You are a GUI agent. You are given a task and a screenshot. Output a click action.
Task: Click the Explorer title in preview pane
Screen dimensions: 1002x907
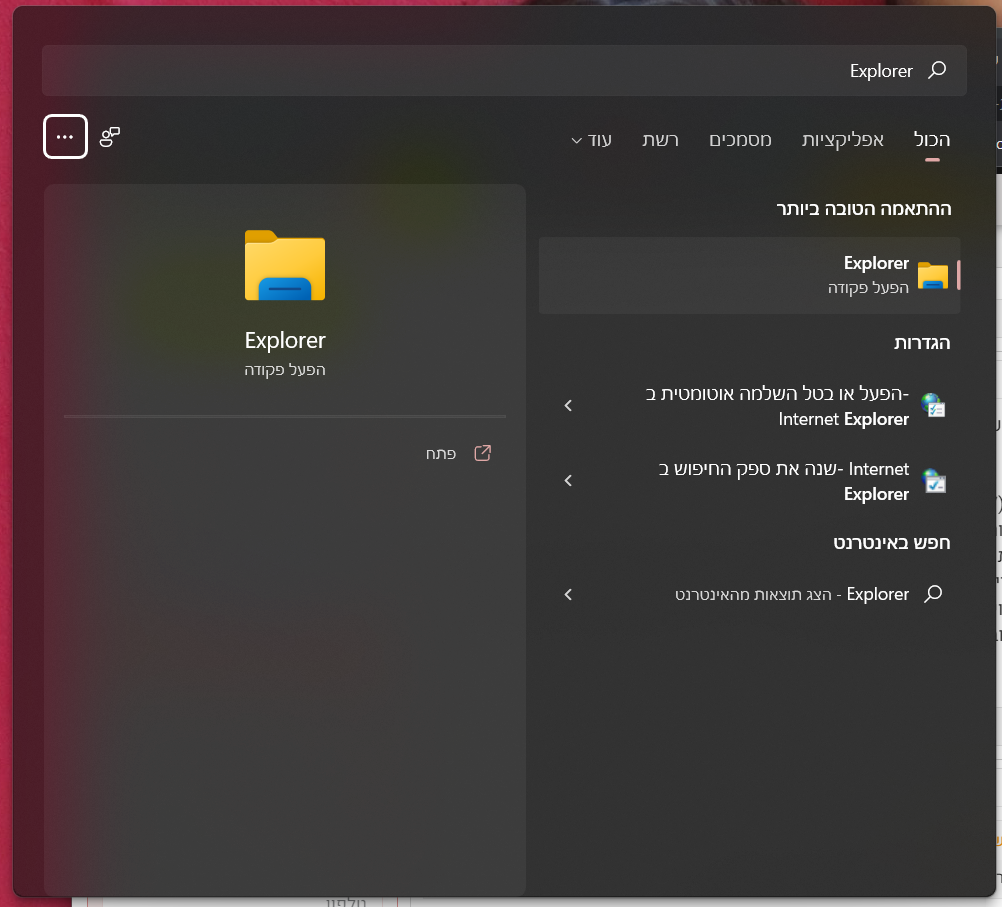point(285,341)
